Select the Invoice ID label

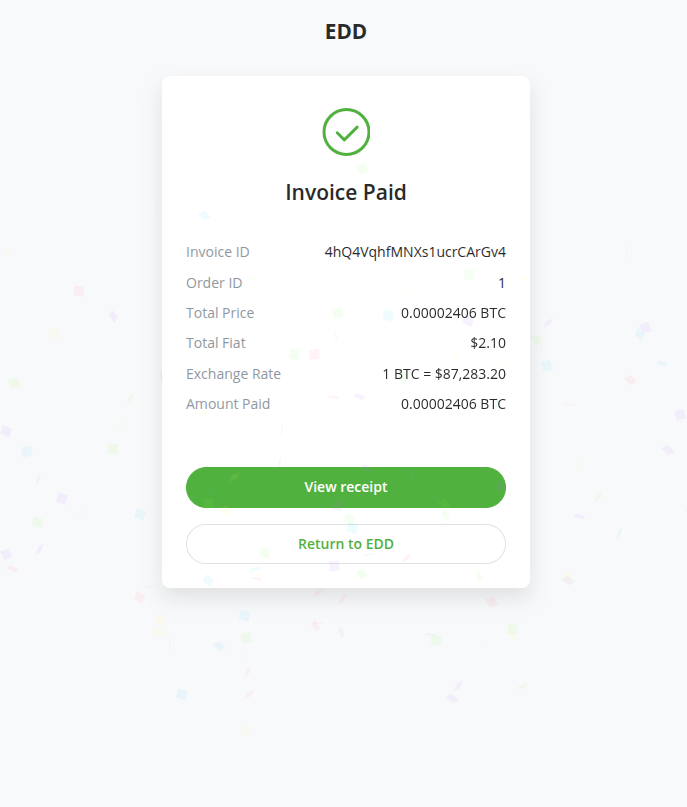[217, 252]
